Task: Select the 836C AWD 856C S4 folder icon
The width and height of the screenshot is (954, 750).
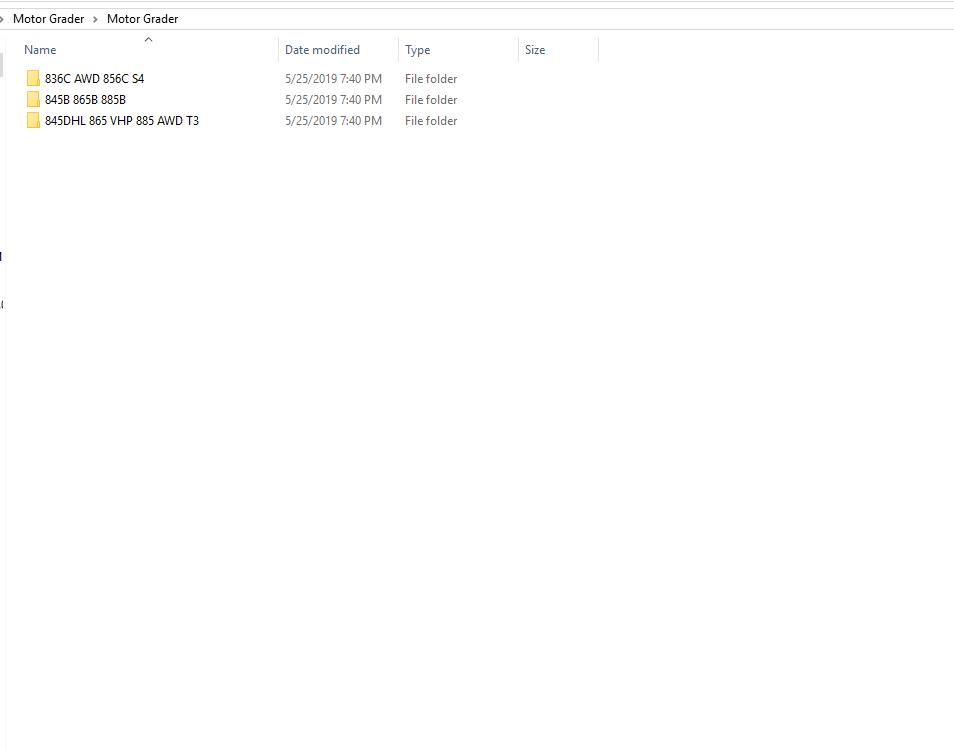Action: point(33,78)
